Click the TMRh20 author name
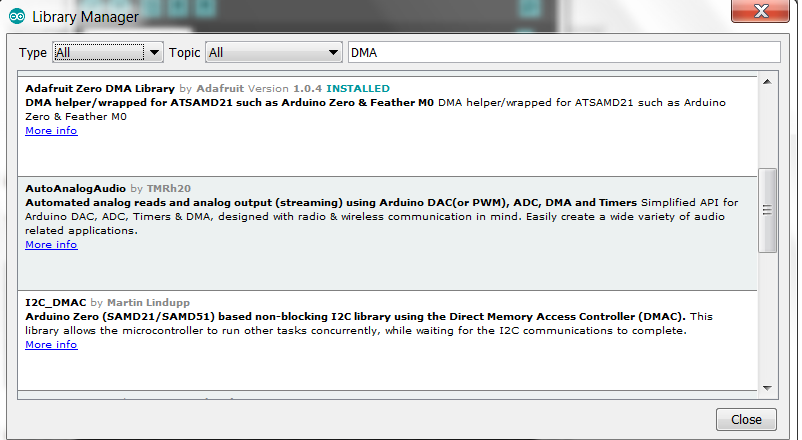Image resolution: width=802 pixels, height=440 pixels. 168,188
